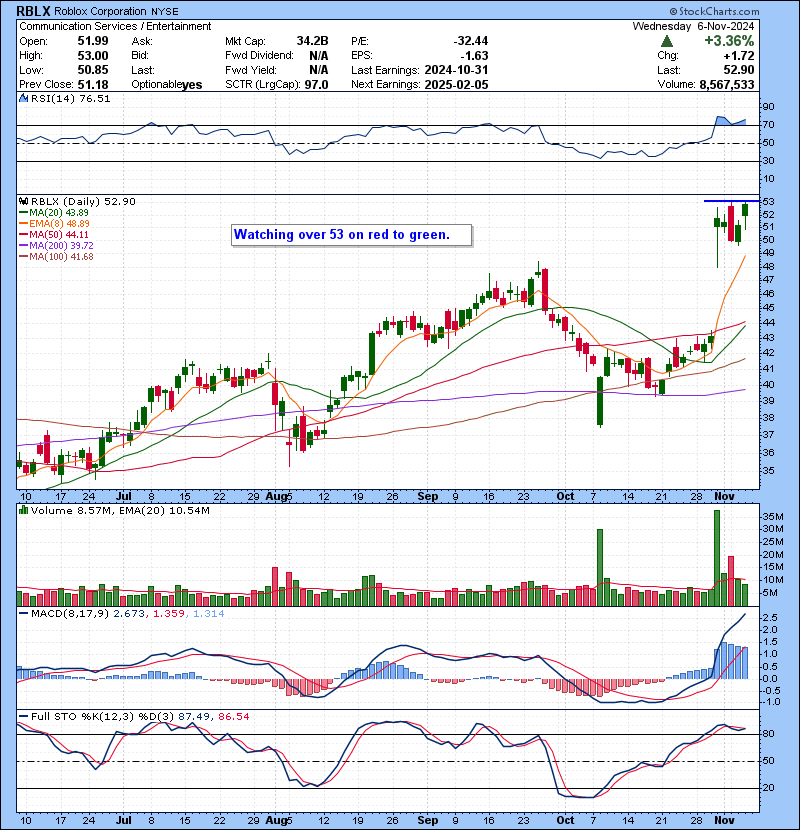Click the 'Watching over 53 on red to green.' annotation
800x830 pixels.
tap(352, 235)
